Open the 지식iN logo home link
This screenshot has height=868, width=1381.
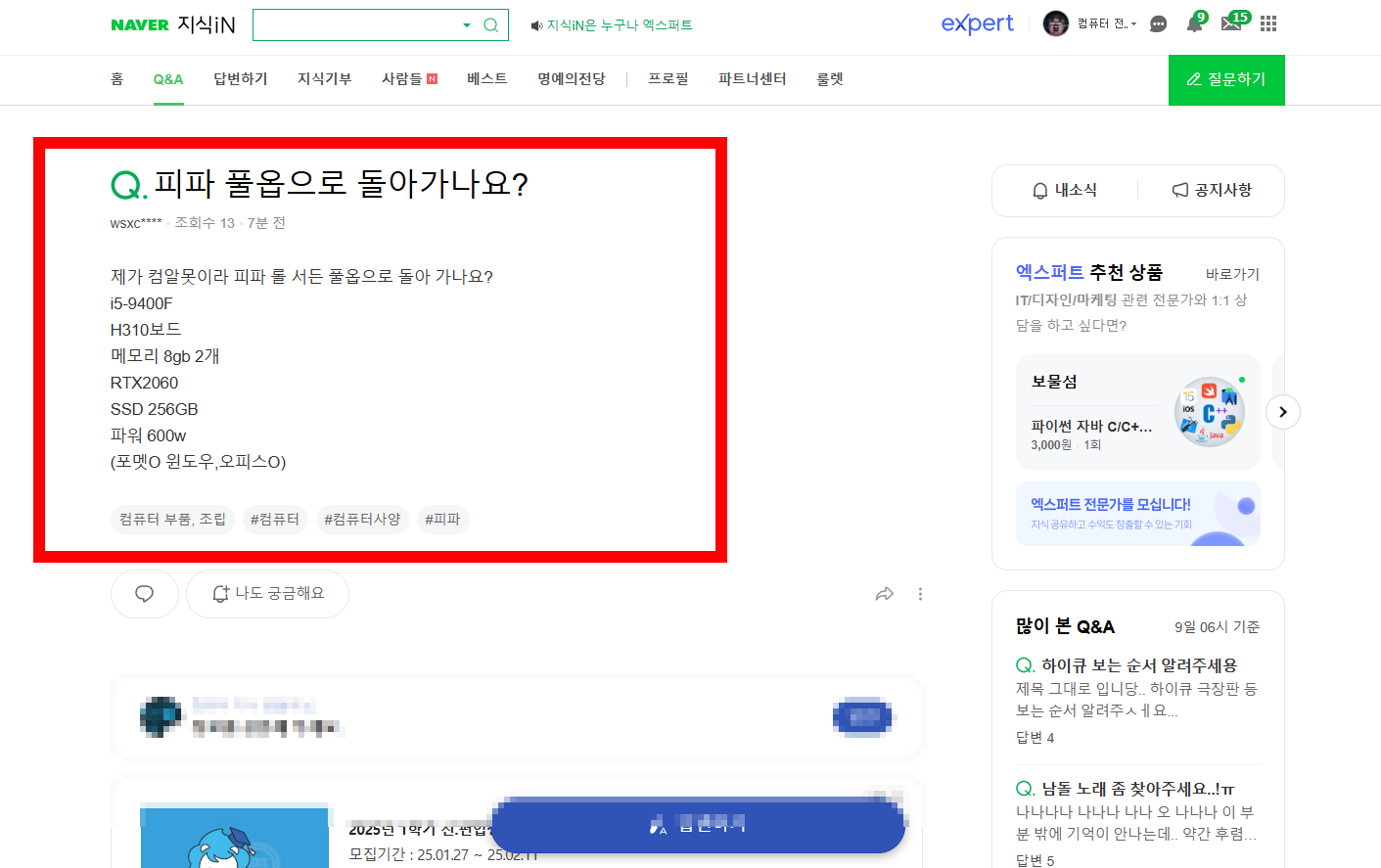(x=207, y=24)
